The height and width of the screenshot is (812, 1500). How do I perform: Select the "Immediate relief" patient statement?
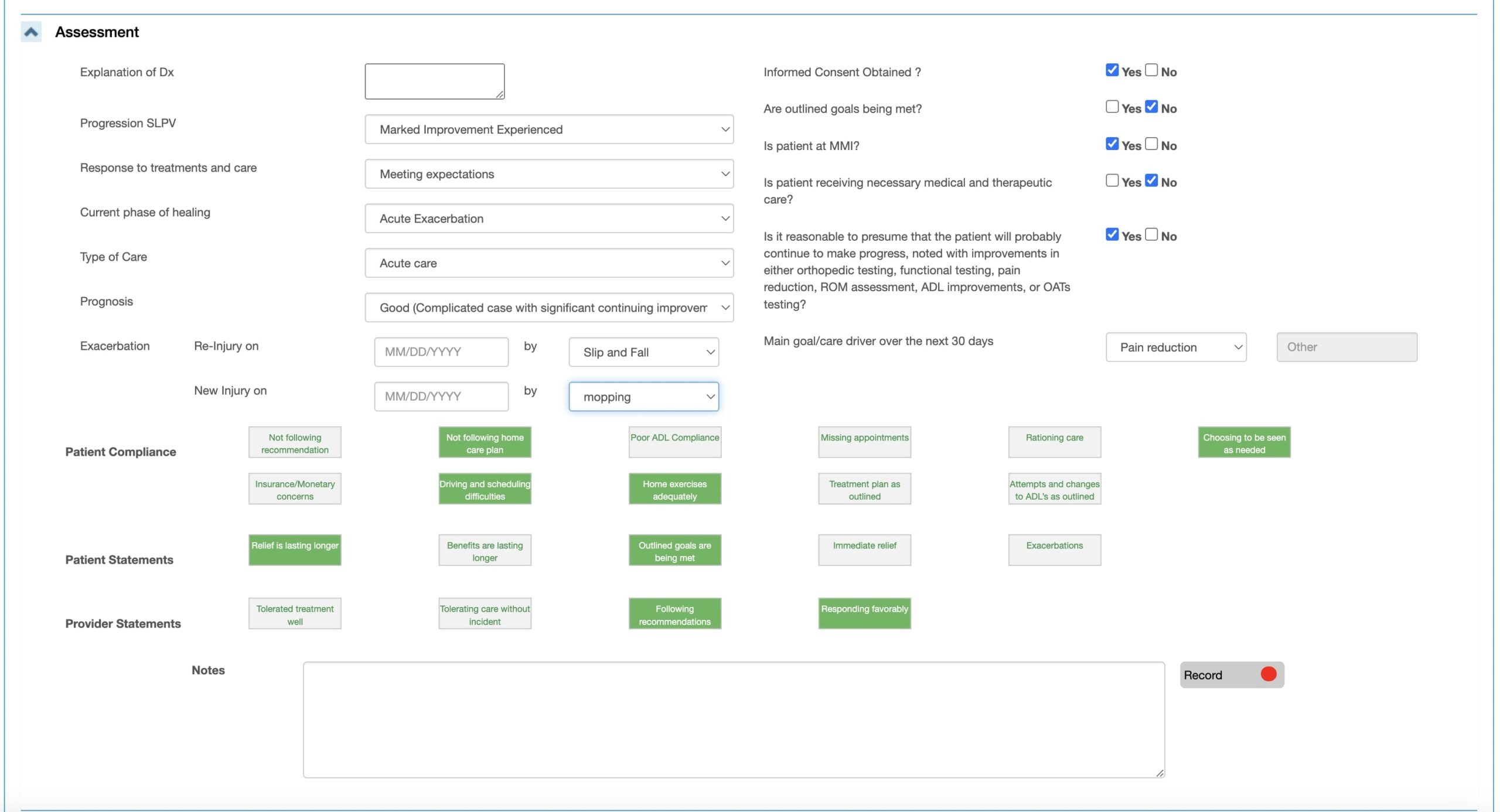pyautogui.click(x=864, y=550)
